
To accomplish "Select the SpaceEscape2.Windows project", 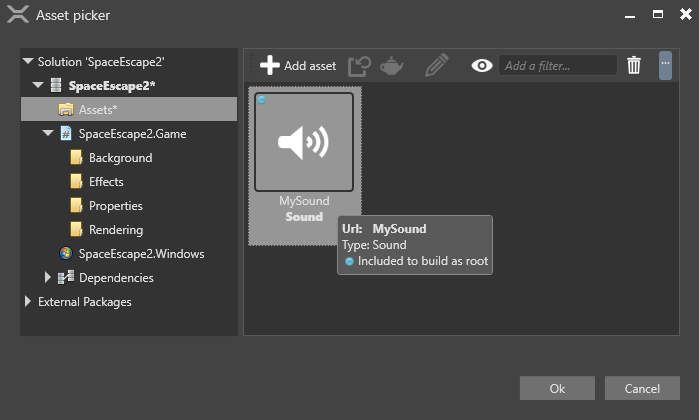I will tap(141, 254).
